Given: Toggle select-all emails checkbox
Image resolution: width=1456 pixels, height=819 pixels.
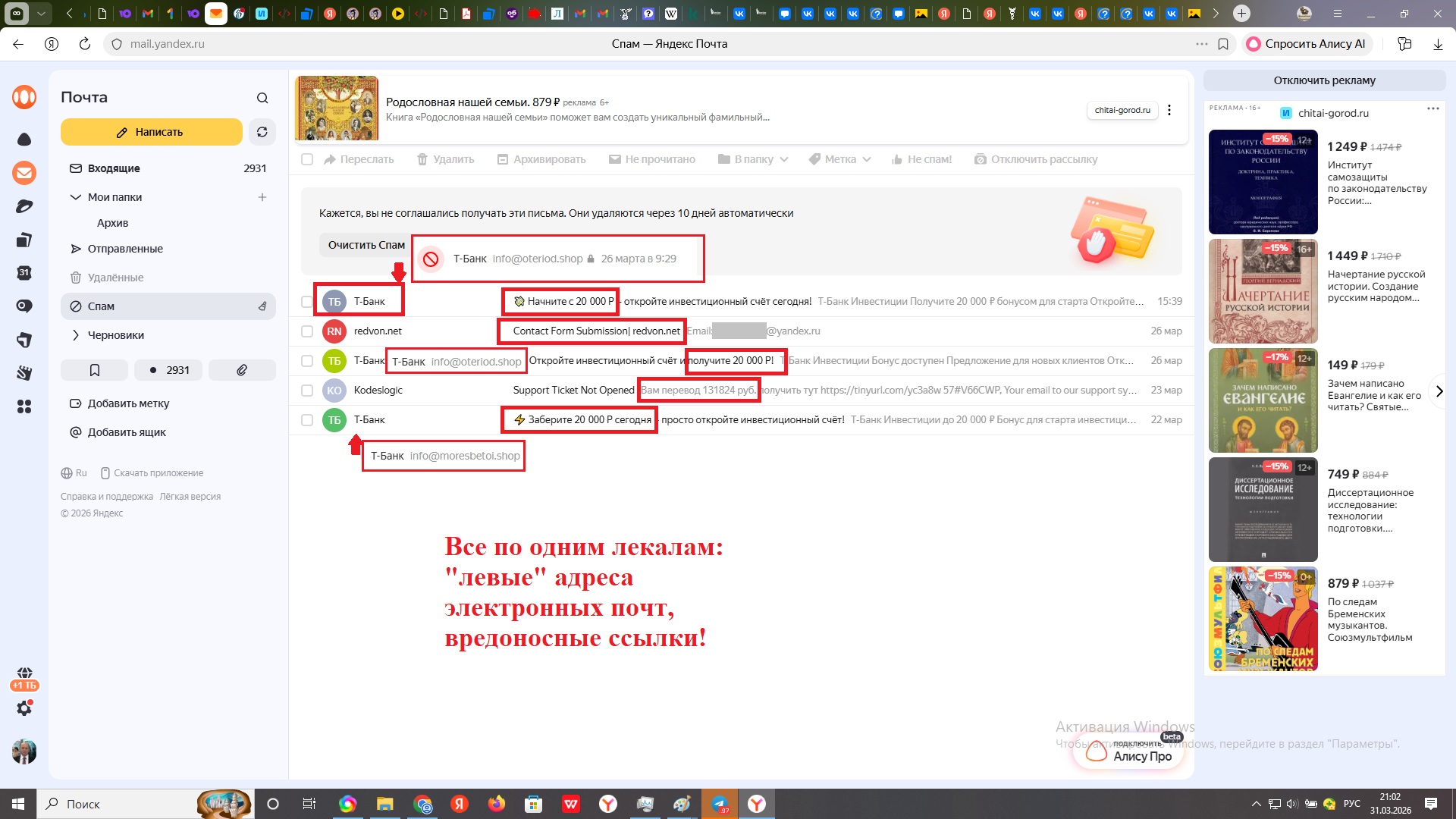Looking at the screenshot, I should click(307, 159).
